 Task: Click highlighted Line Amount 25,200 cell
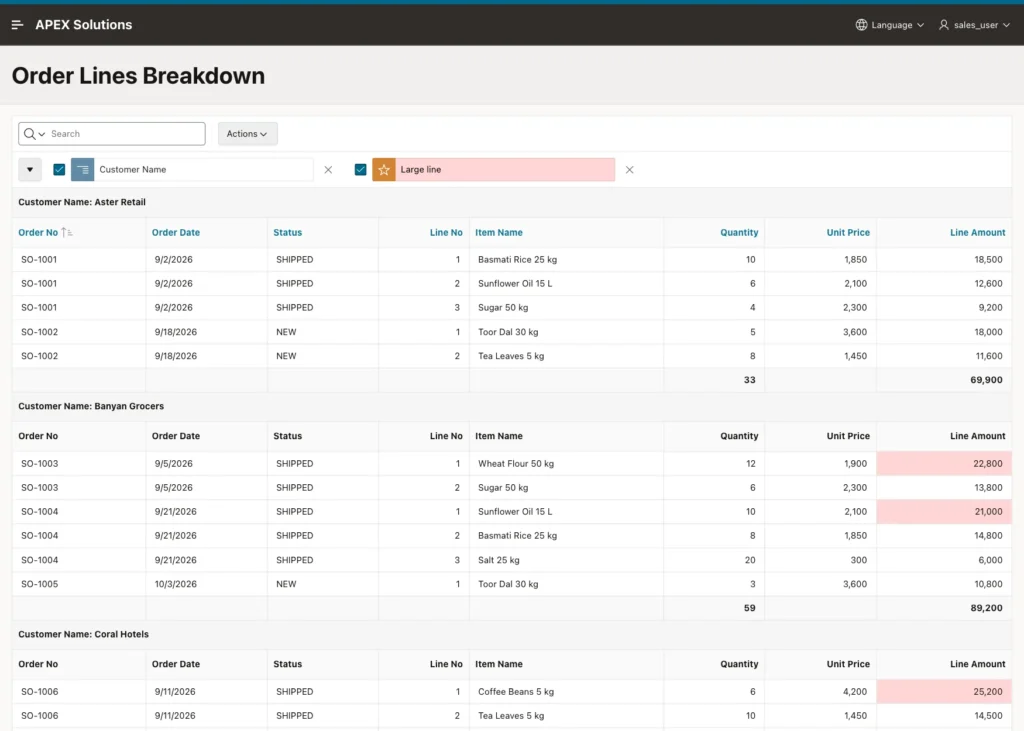pos(944,692)
